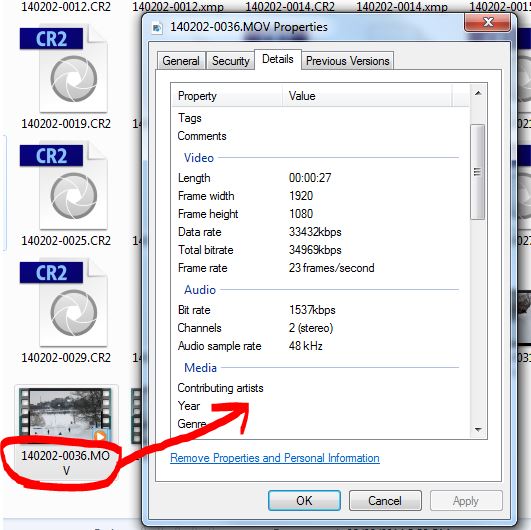Select the 140202-0025.CR2 file icon
The width and height of the screenshot is (531, 530).
[64, 185]
